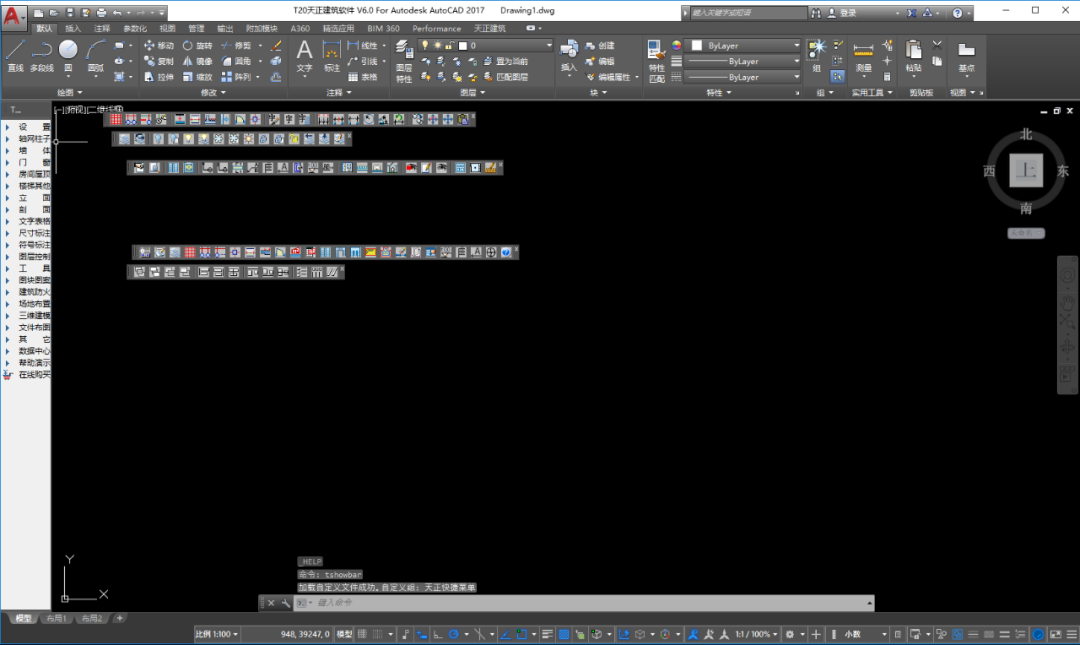
Task: Click the 插入 block insert icon
Action: coord(568,56)
